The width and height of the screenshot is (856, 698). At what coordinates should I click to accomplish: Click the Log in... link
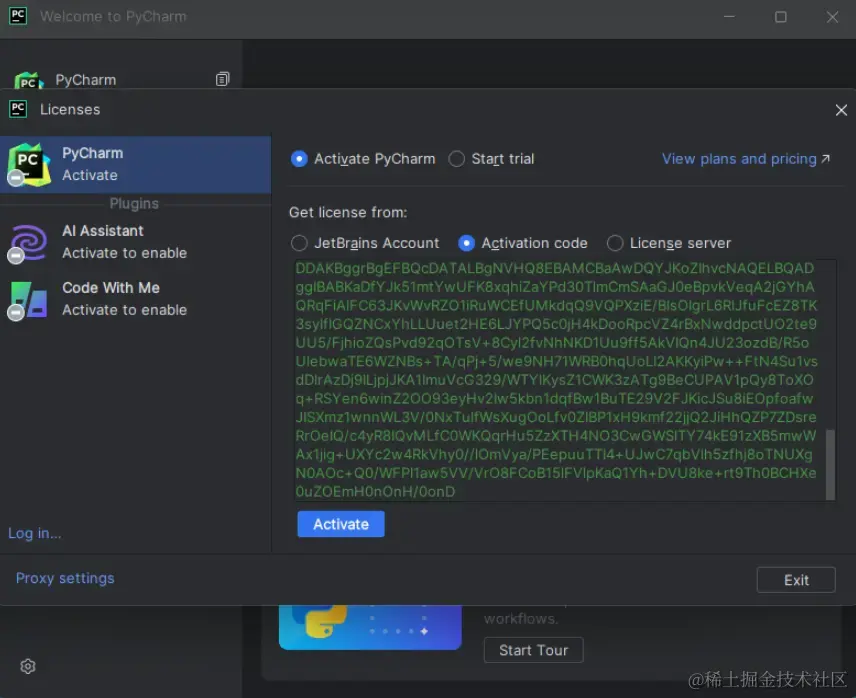[34, 533]
